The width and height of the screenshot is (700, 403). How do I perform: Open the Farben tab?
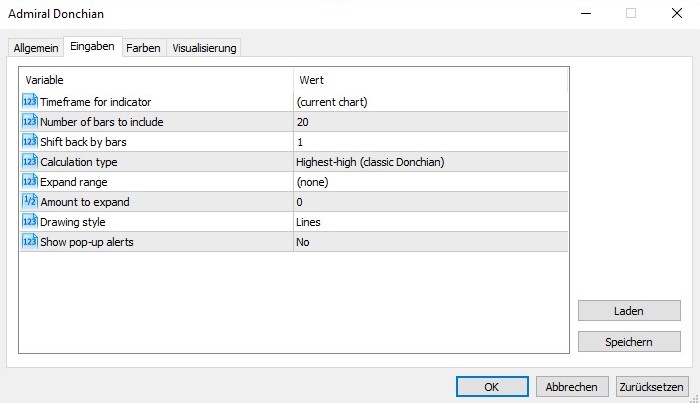pos(143,48)
